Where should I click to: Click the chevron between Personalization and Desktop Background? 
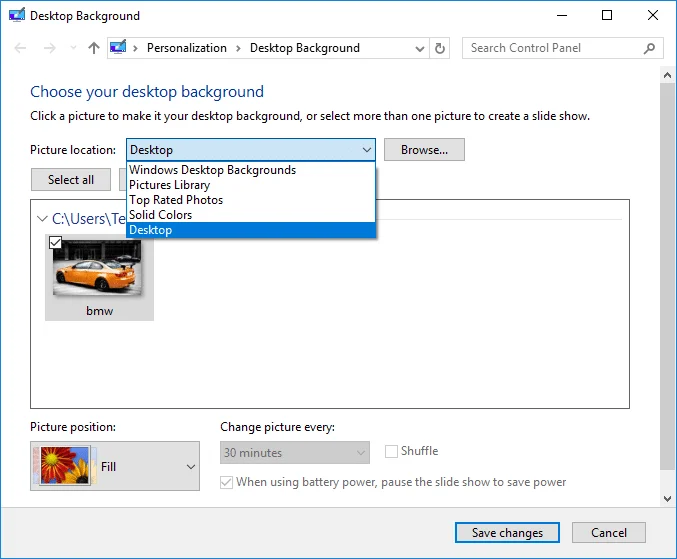[x=238, y=48]
